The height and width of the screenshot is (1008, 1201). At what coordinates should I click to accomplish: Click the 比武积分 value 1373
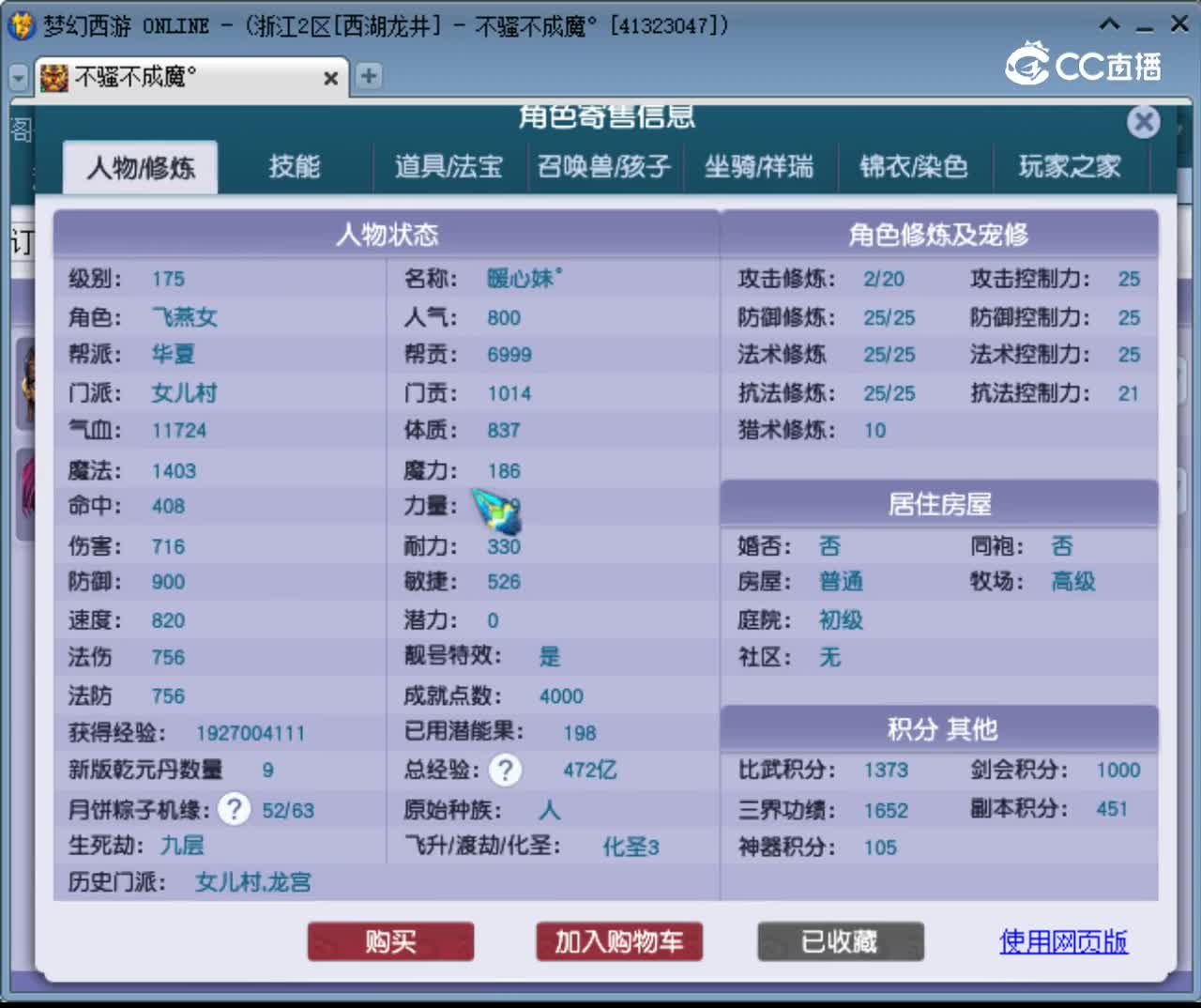pos(886,771)
